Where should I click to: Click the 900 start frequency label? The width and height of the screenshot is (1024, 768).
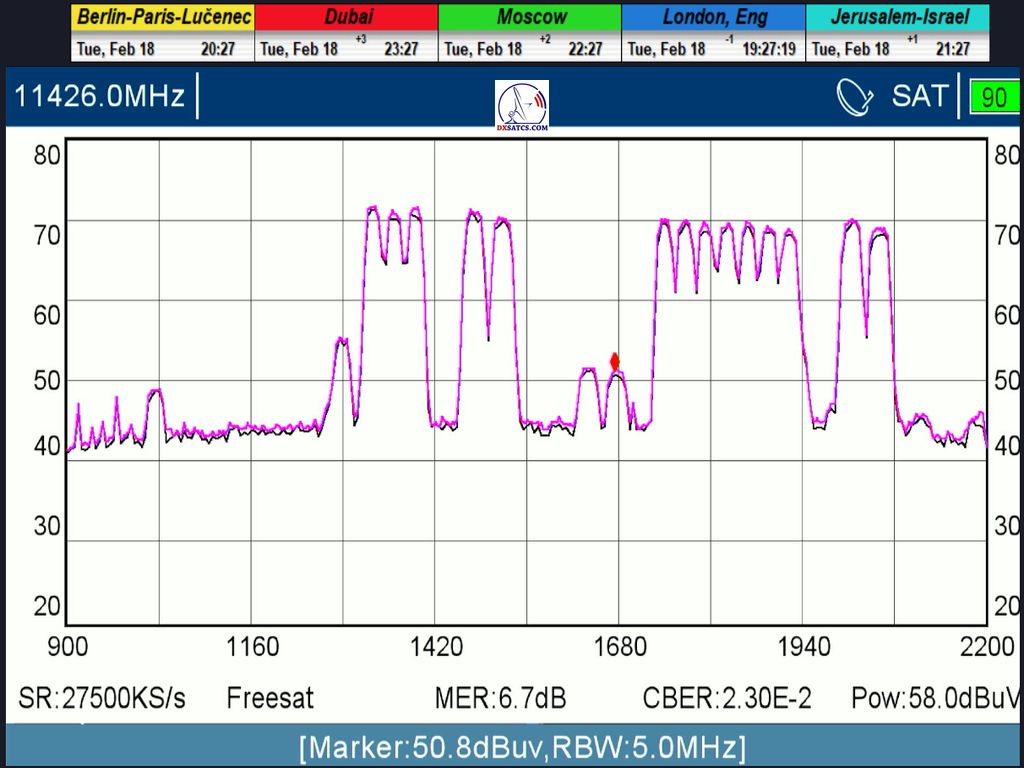(68, 647)
